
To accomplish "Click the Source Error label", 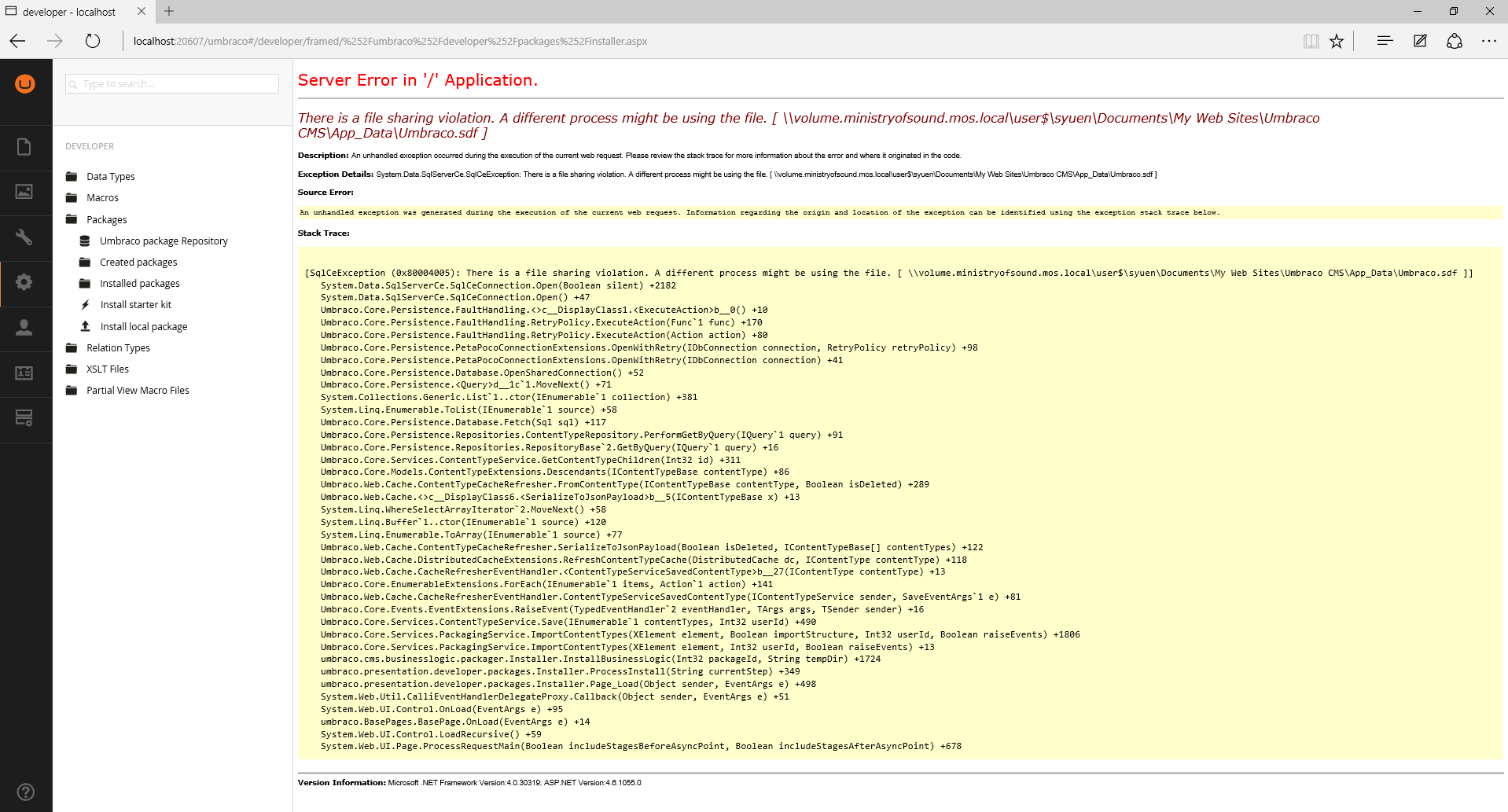I will (326, 193).
